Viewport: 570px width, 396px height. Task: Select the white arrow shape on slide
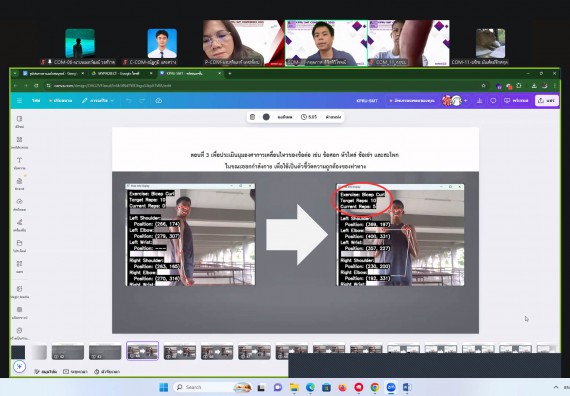[297, 235]
